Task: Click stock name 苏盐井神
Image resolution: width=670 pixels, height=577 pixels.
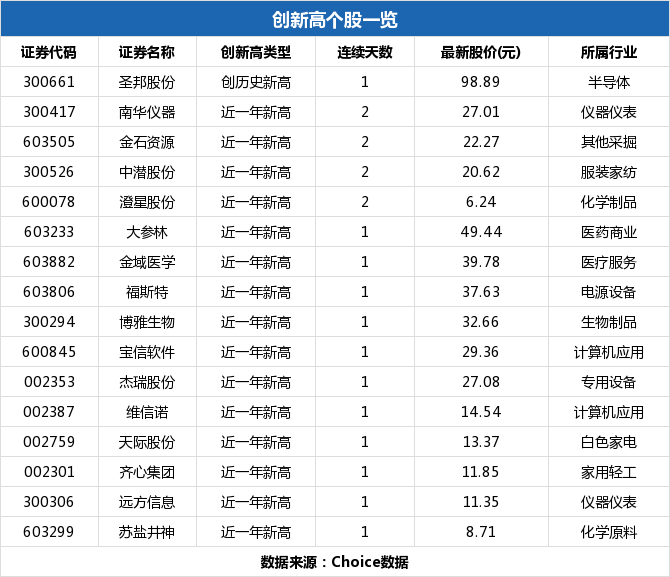Action: point(147,532)
